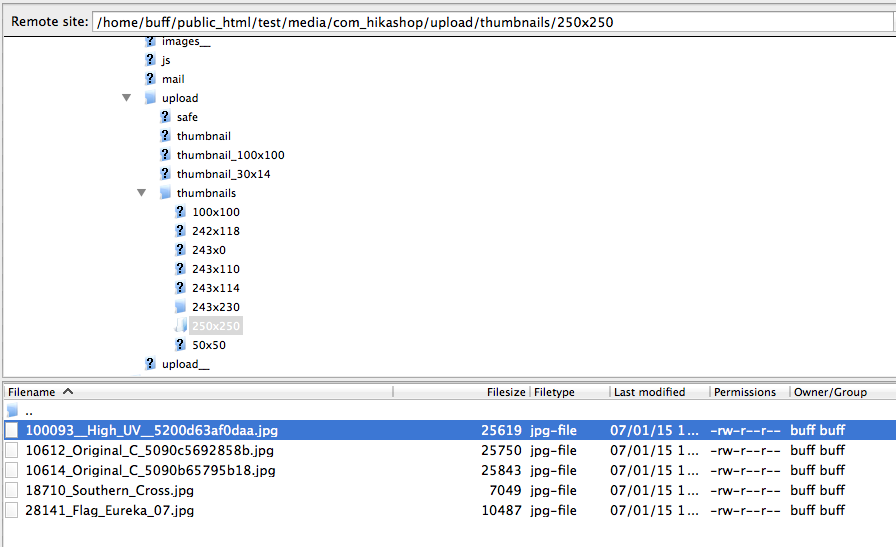Click the 243x114 folder icon

coord(180,288)
